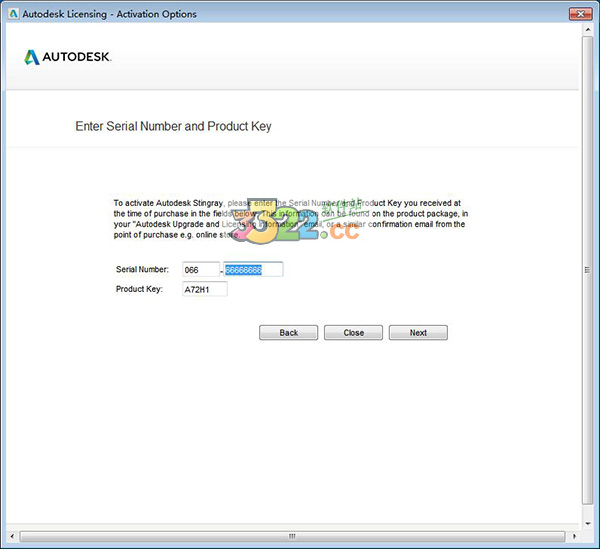Click vertical scrollbar up arrow
Image resolution: width=600 pixels, height=549 pixels.
tap(587, 30)
